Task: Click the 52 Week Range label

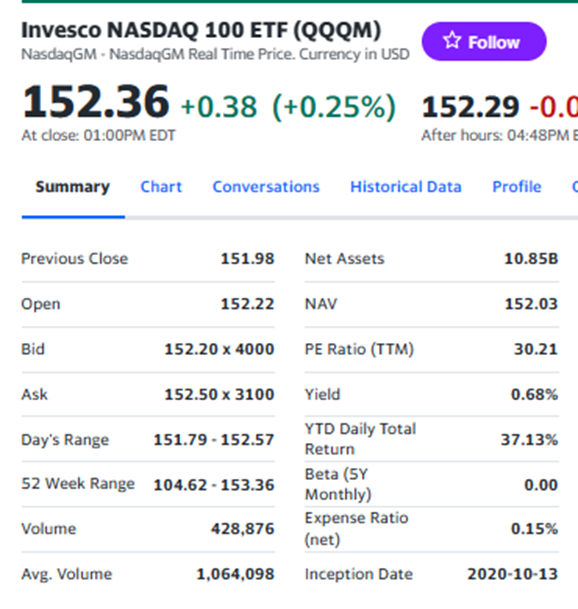Action: [78, 484]
